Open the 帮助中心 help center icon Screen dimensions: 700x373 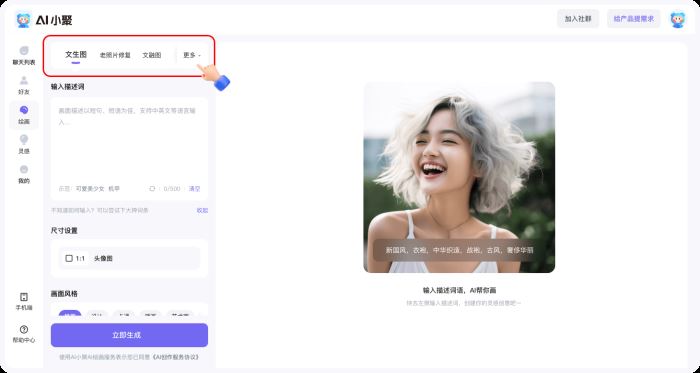24,334
